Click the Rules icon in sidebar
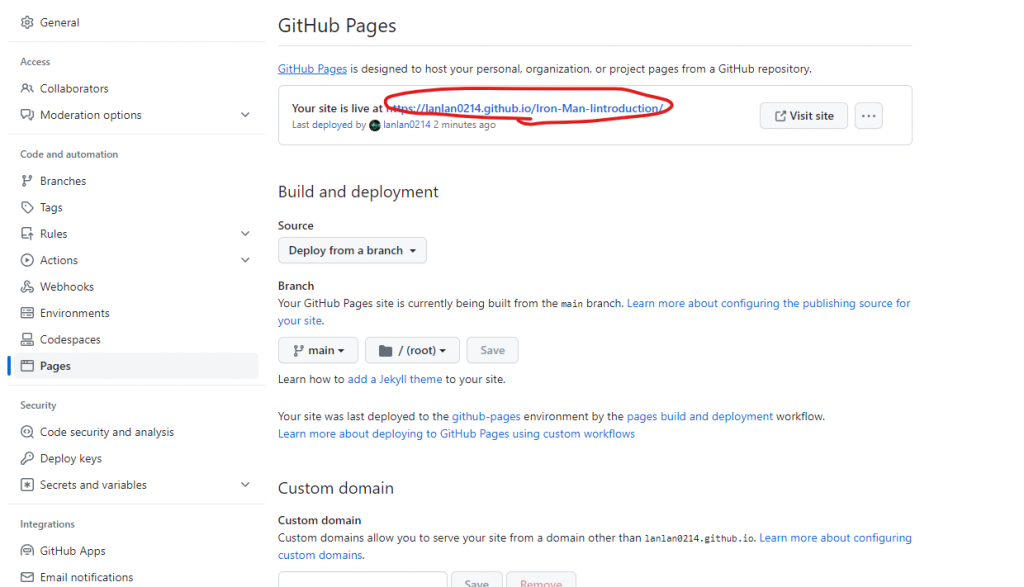This screenshot has height=587, width=1024. 27,234
